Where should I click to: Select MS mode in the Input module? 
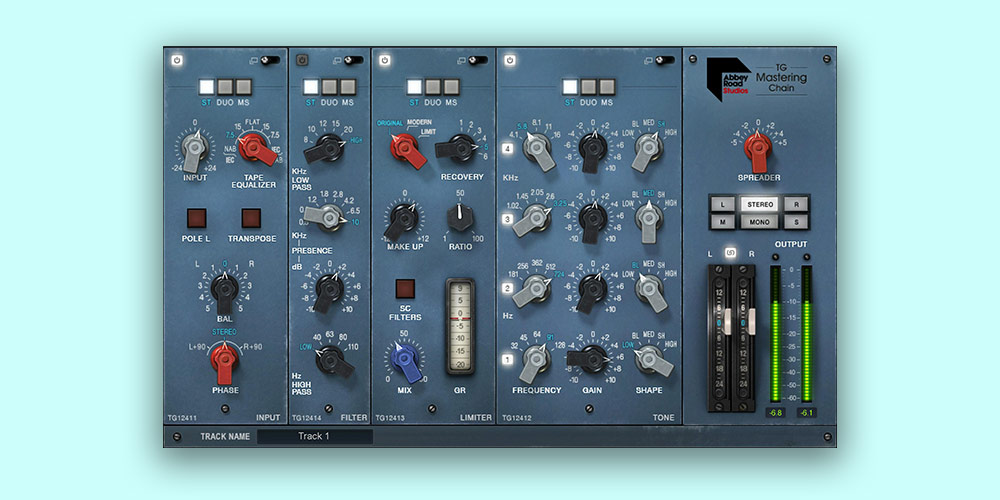point(244,87)
